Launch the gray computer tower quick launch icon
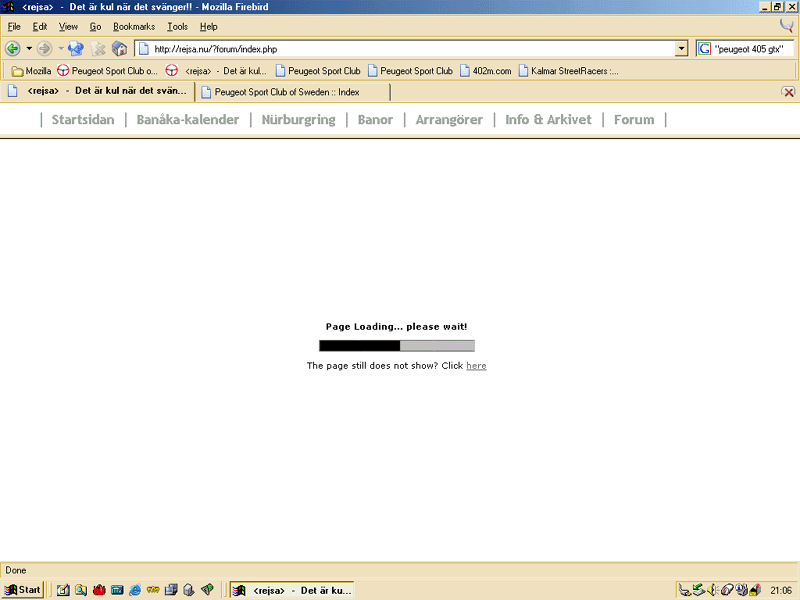The image size is (800, 600). coord(189,590)
